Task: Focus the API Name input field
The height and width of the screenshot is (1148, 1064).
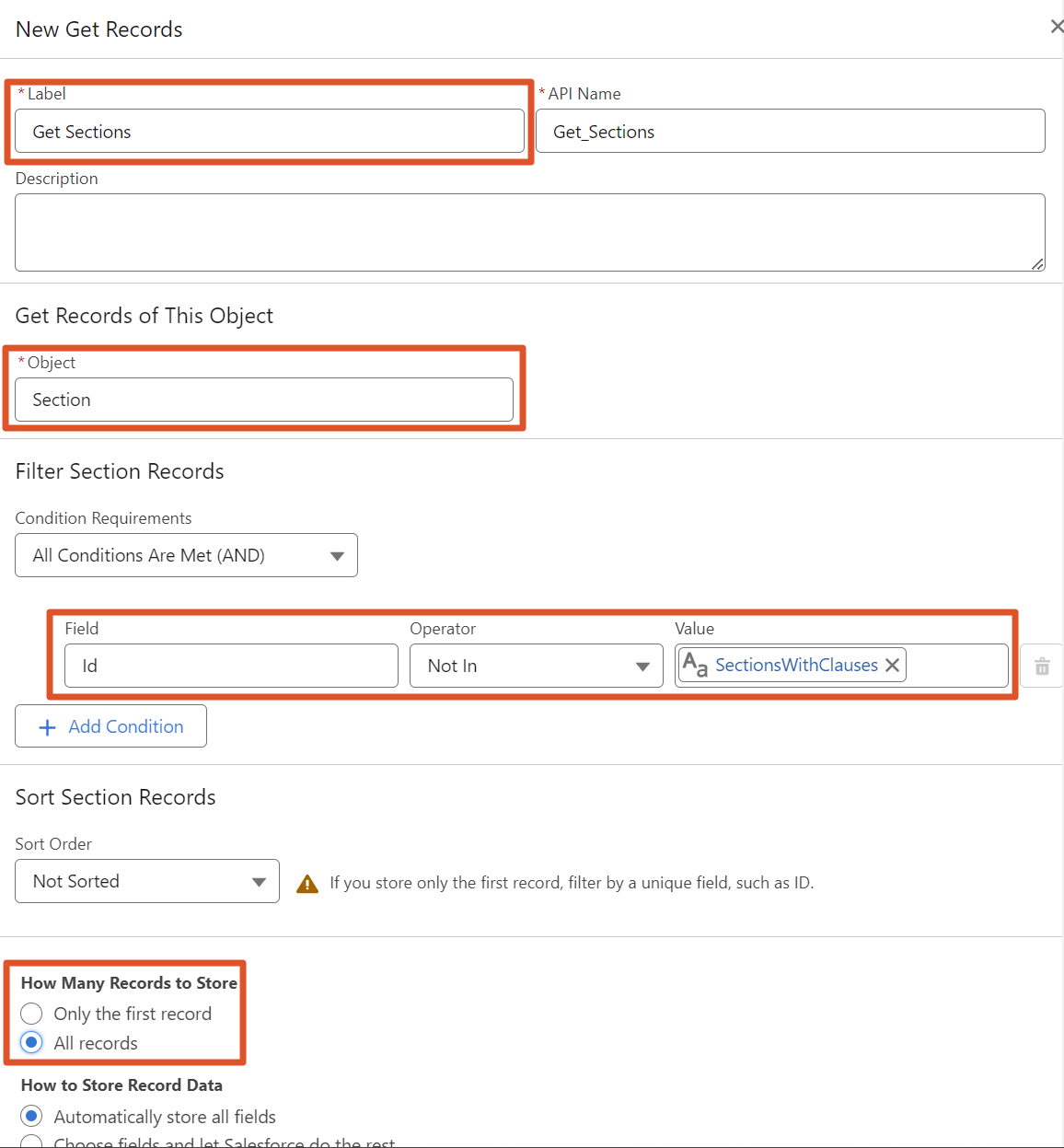Action: click(790, 132)
